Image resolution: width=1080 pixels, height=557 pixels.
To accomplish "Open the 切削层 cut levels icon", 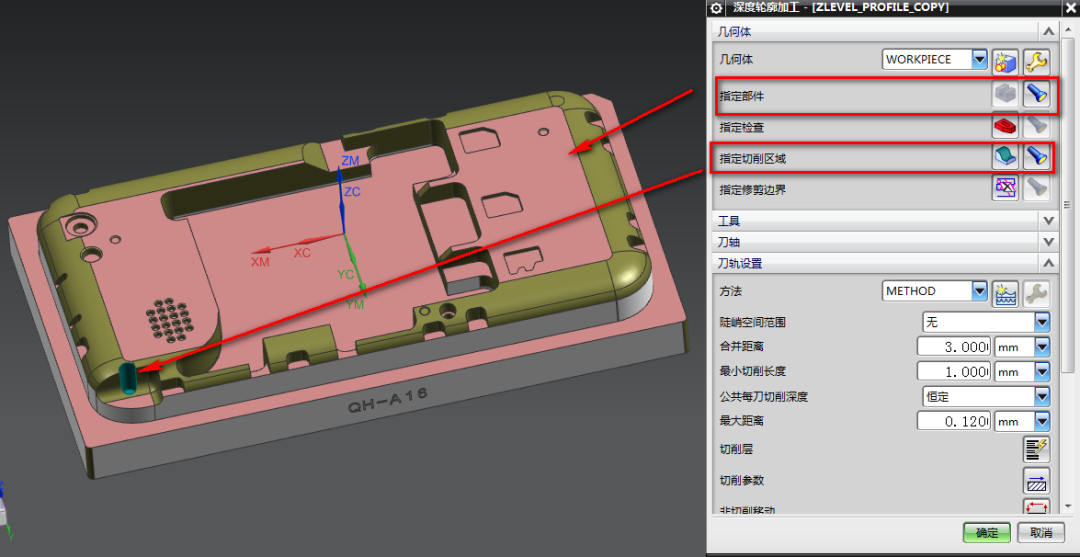I will 1037,449.
